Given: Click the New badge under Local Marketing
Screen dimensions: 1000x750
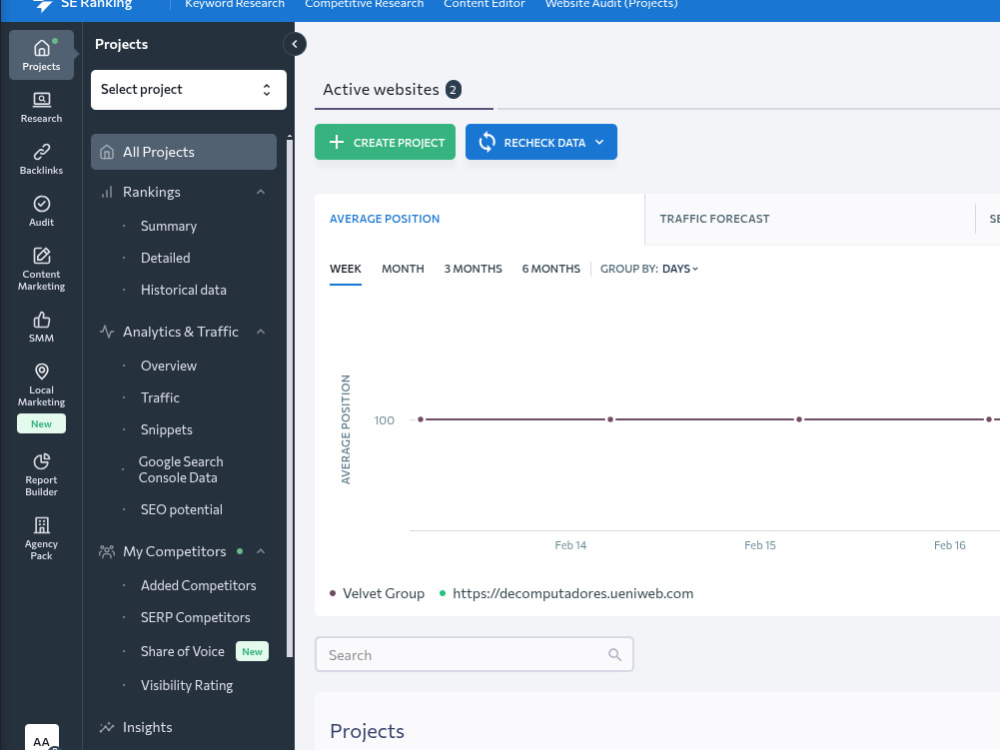Looking at the screenshot, I should [41, 423].
